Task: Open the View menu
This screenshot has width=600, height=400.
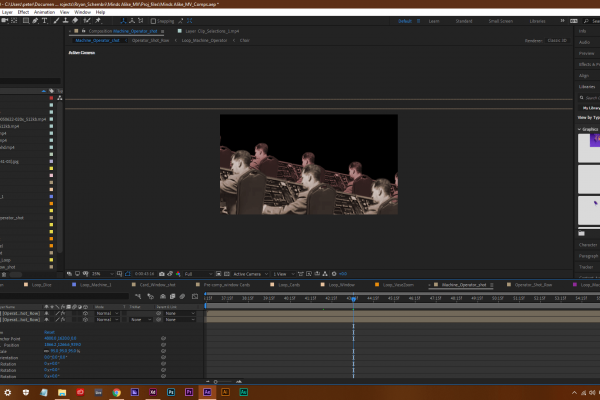Action: (64, 12)
